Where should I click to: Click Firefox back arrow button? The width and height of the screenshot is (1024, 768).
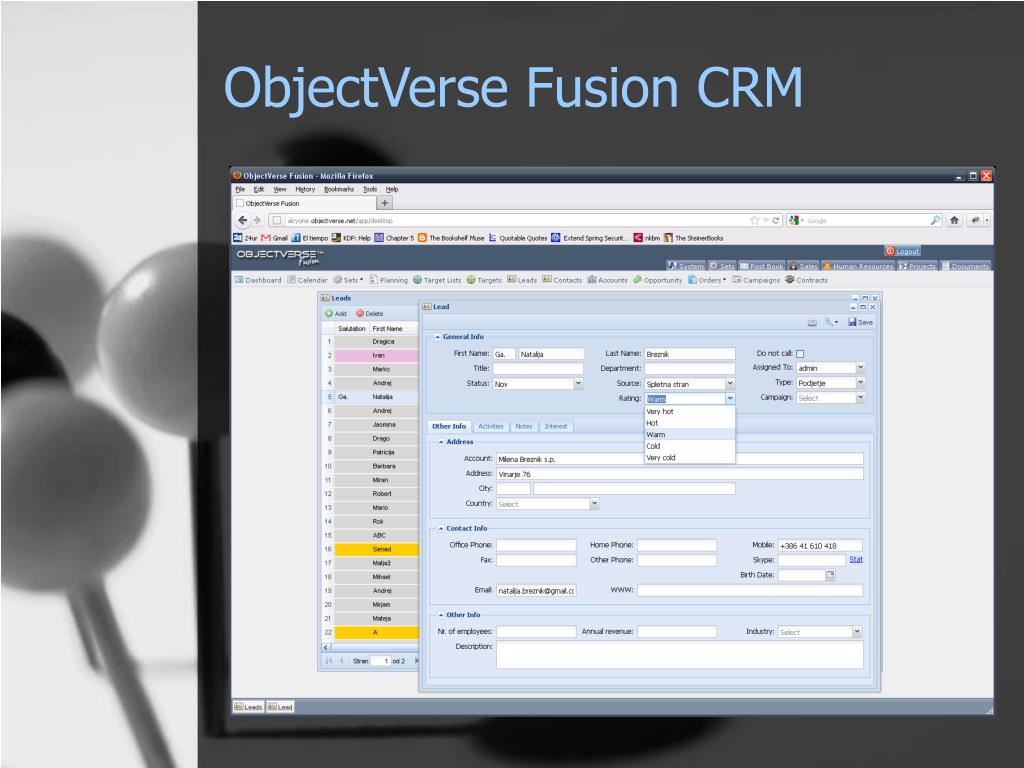pos(243,221)
